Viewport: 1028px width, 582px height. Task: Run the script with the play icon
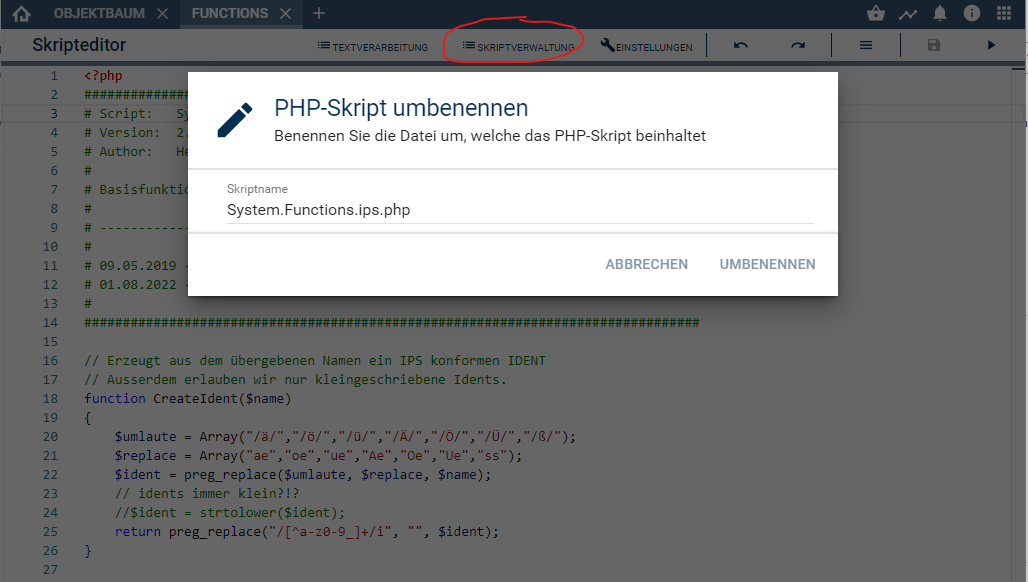(x=991, y=46)
